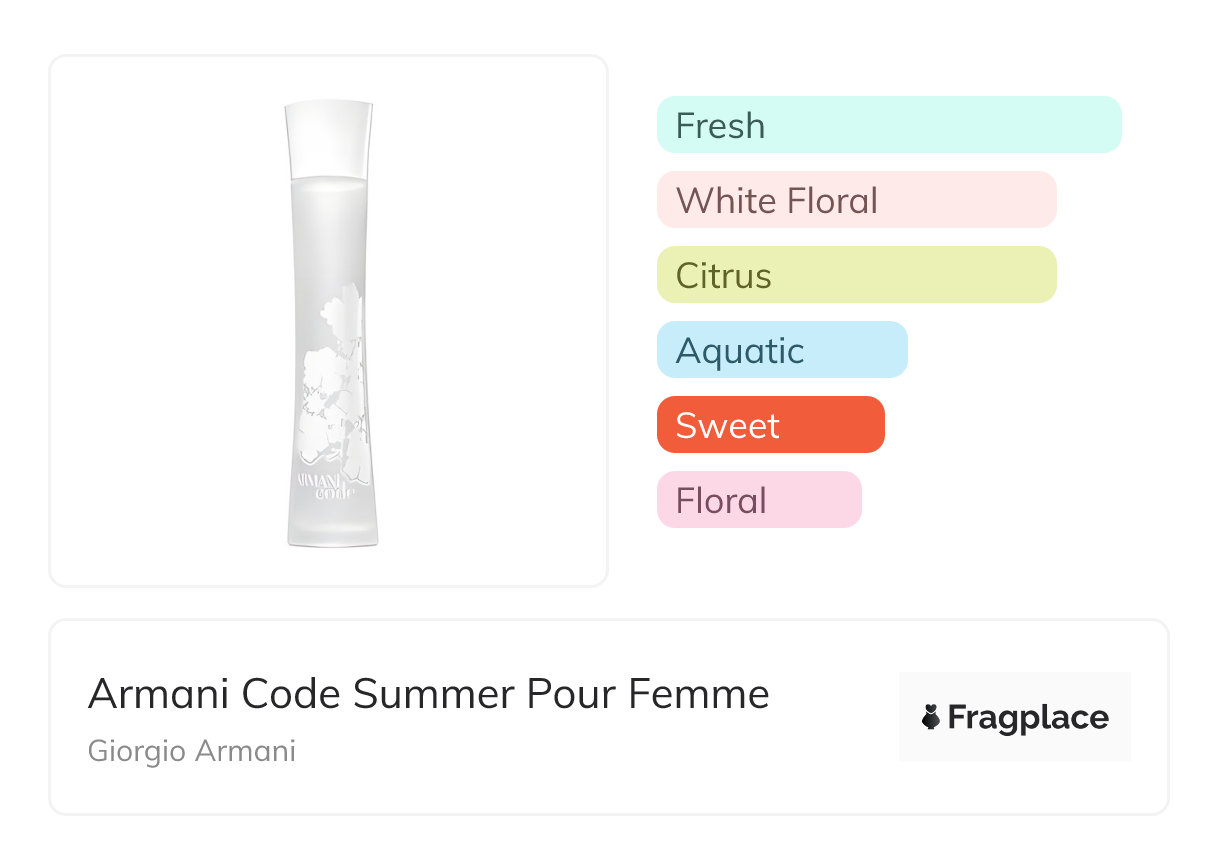The image size is (1218, 864).
Task: Click the word "Giorgio" in brand name
Action: [135, 751]
